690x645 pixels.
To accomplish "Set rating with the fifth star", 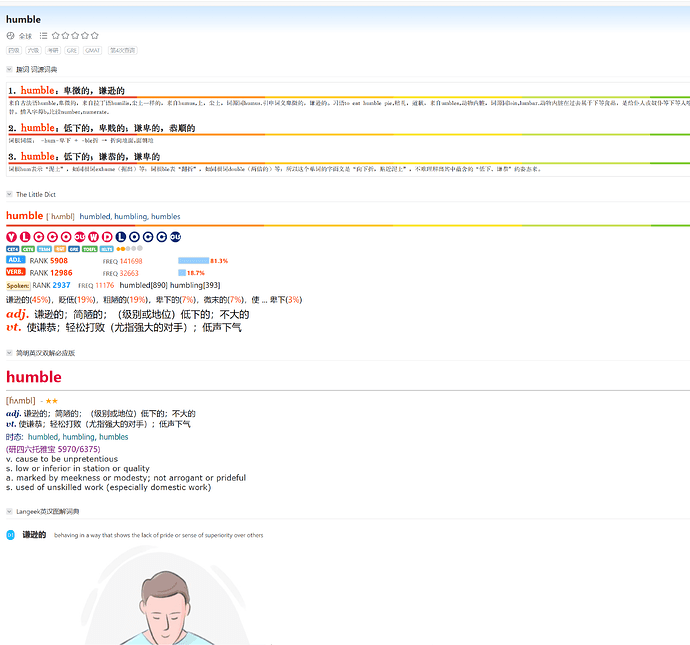I will (94, 36).
